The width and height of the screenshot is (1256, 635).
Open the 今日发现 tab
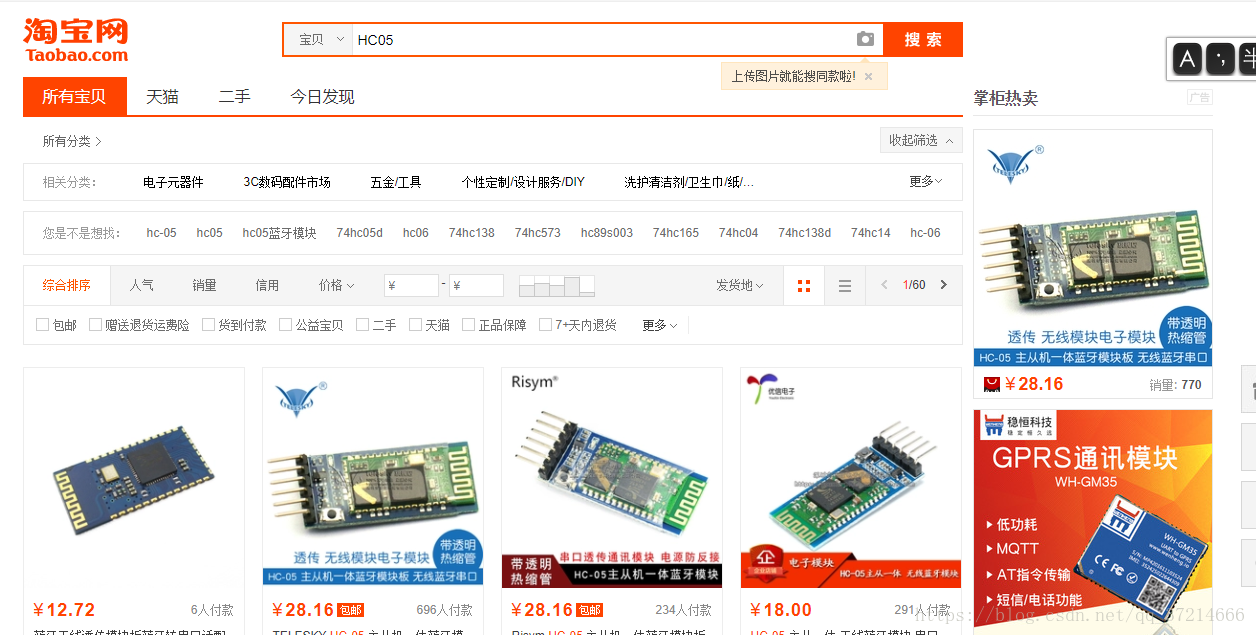322,97
